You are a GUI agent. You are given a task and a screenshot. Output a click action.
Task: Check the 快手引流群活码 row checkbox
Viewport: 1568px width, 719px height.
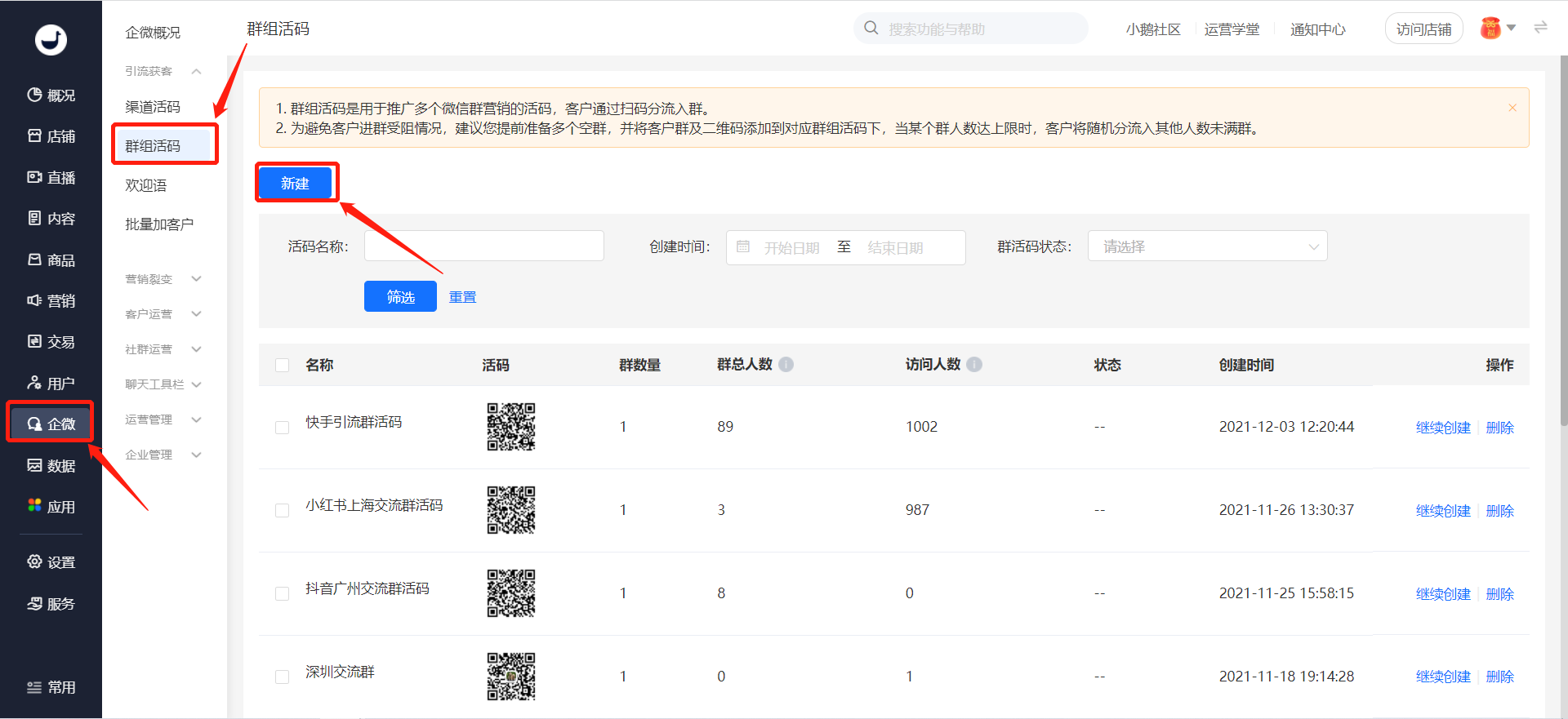283,428
